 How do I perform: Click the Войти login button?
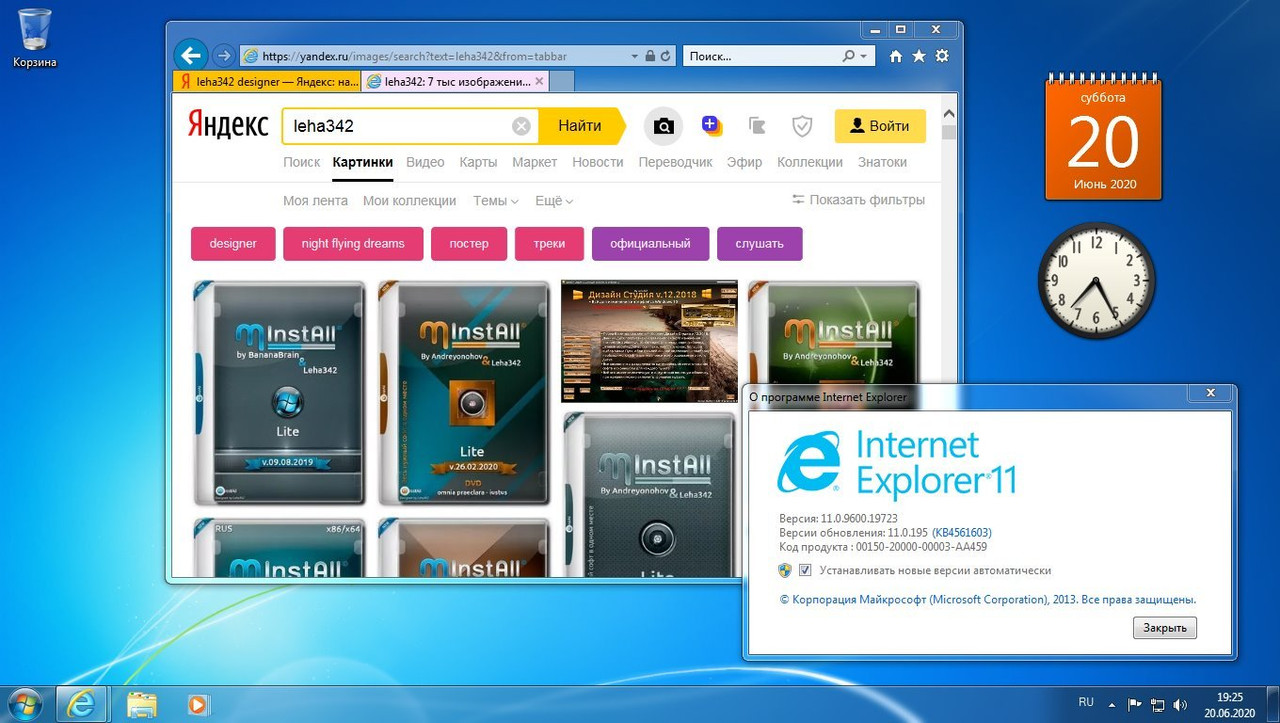coord(880,126)
